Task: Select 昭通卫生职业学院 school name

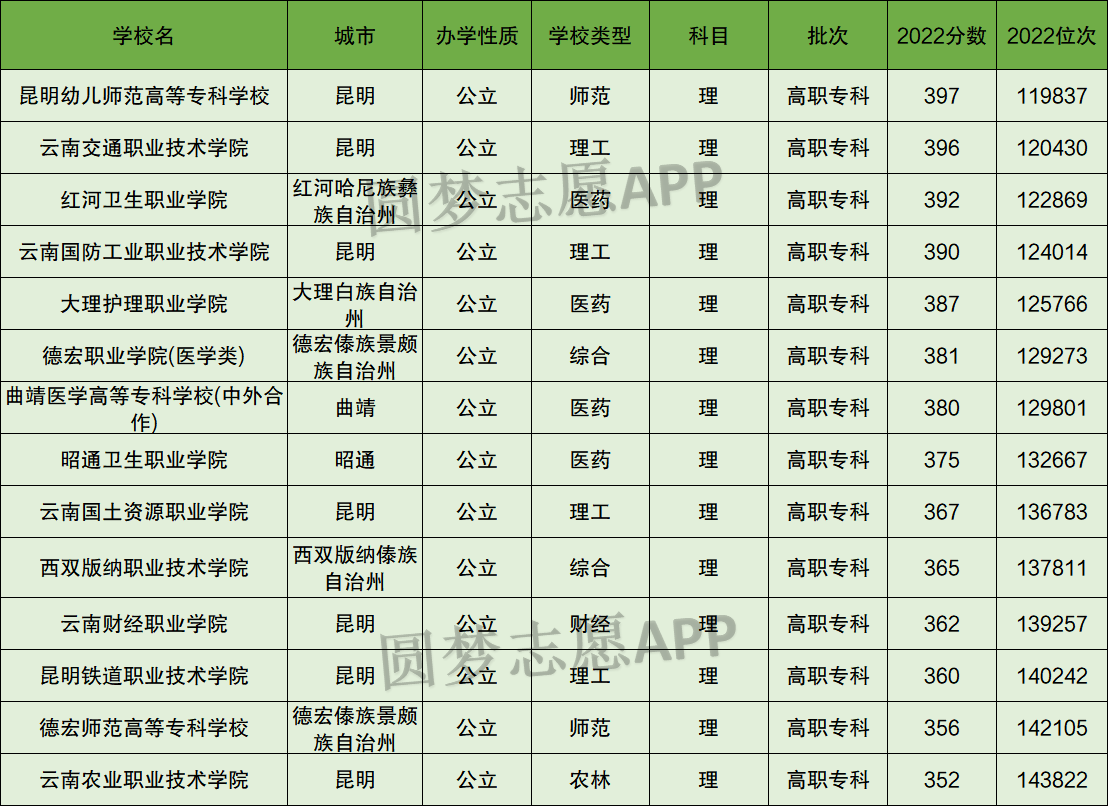Action: (x=144, y=460)
